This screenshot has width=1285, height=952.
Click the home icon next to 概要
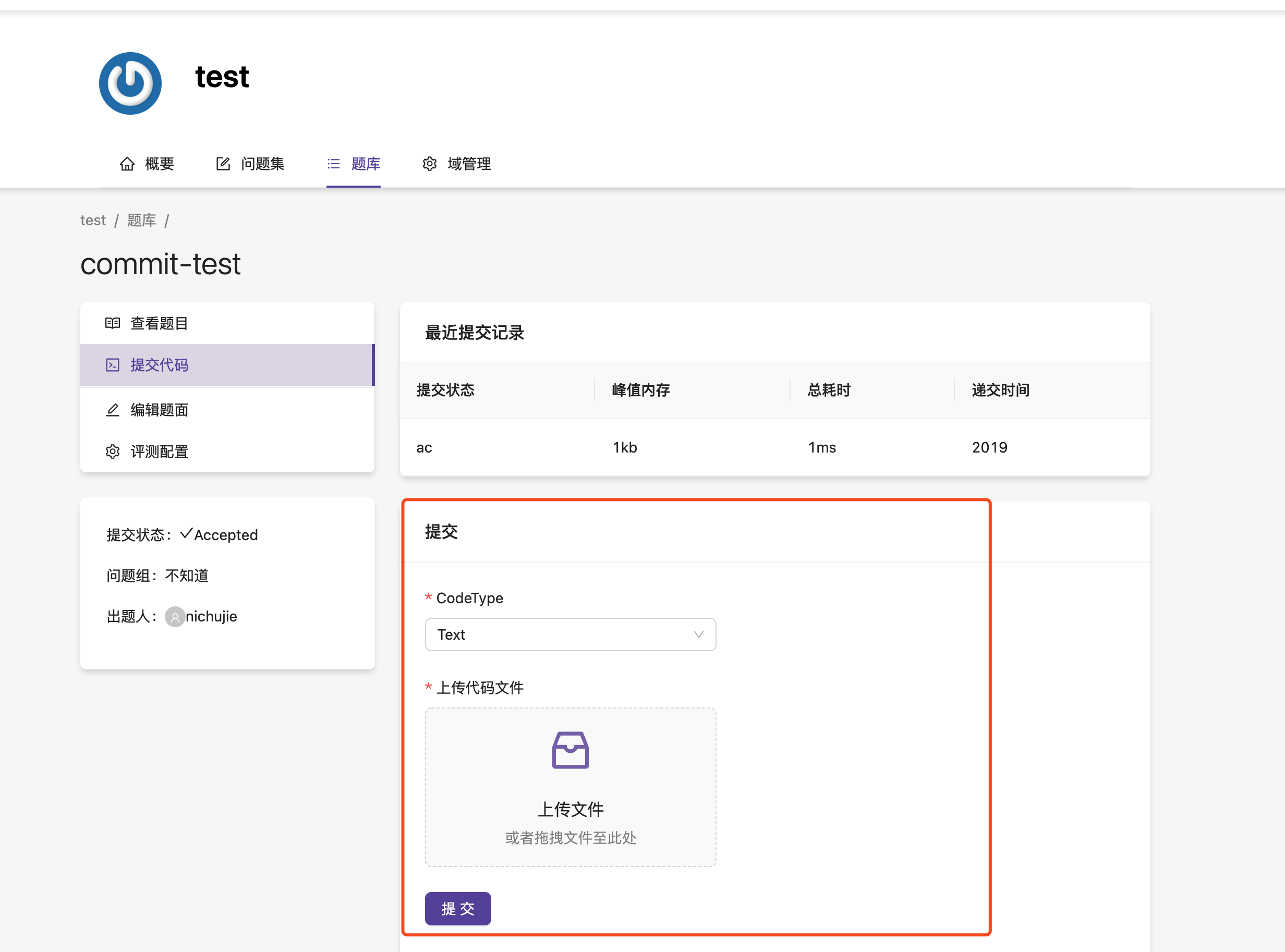pyautogui.click(x=127, y=164)
